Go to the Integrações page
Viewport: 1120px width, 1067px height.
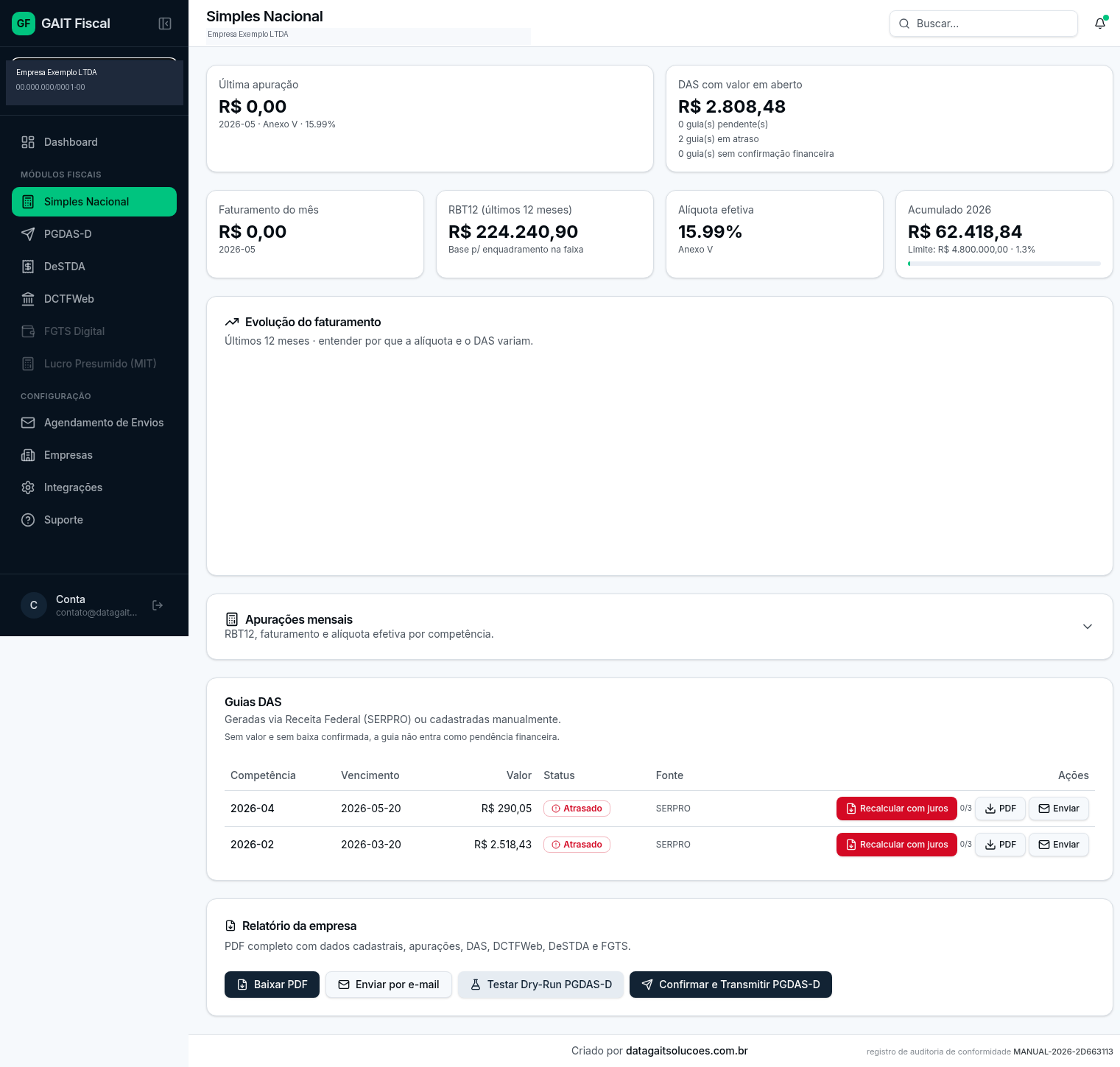pos(94,487)
